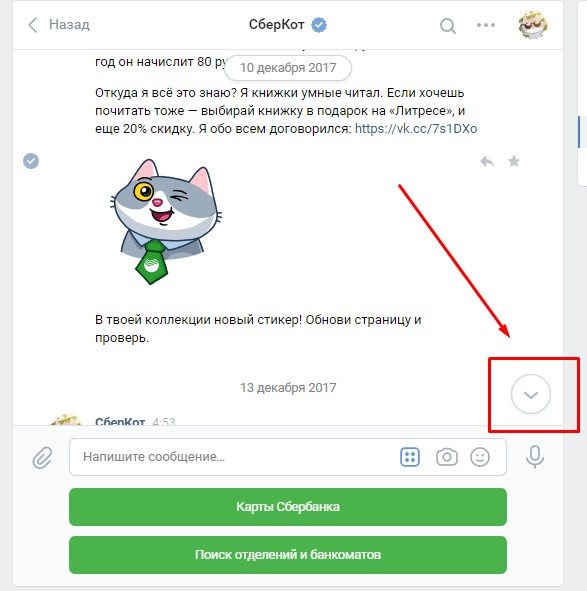Open the vk.cc/7s1DXo link

tap(416, 129)
